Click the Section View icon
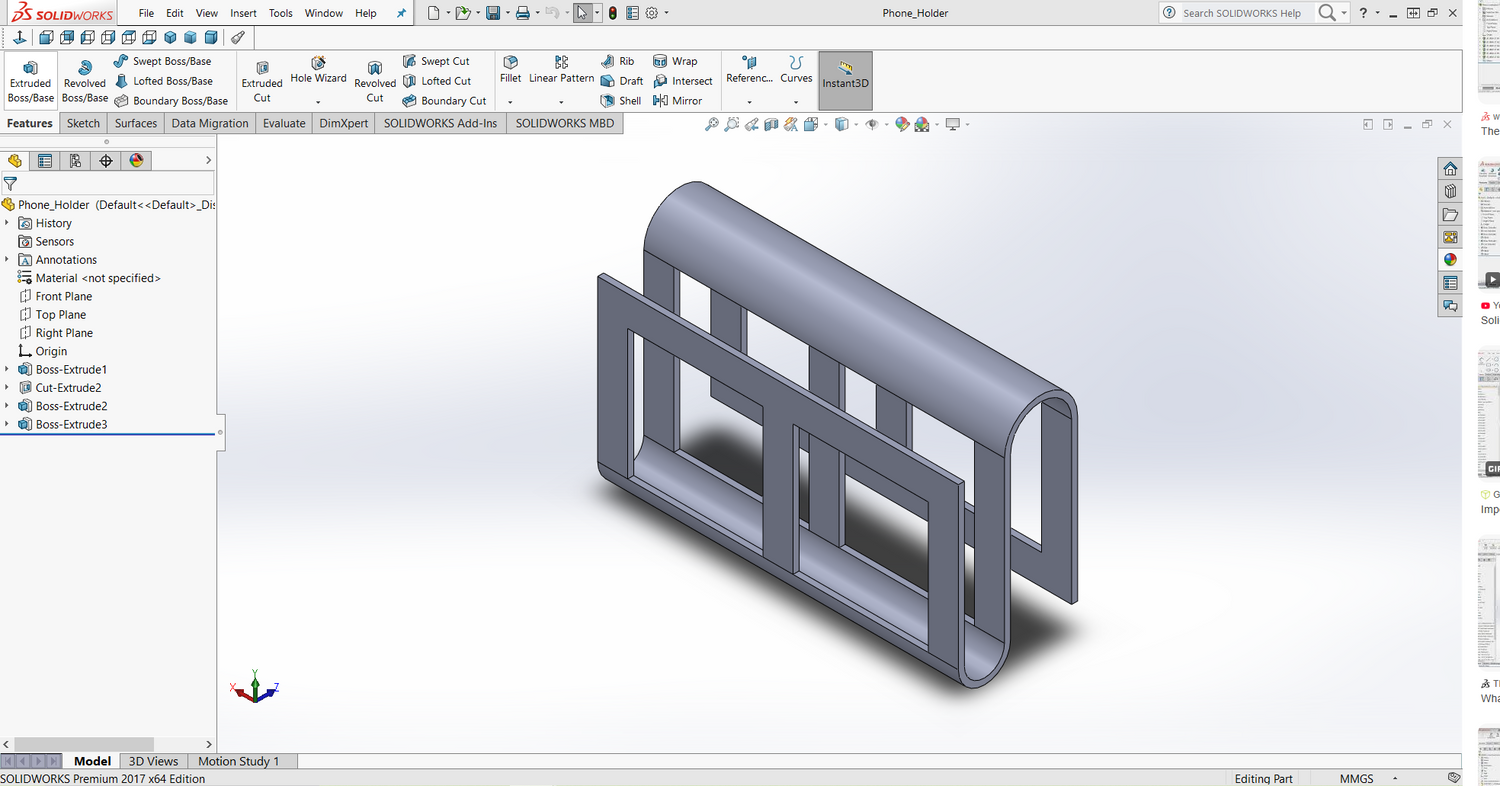This screenshot has height=786, width=1500. tap(771, 124)
